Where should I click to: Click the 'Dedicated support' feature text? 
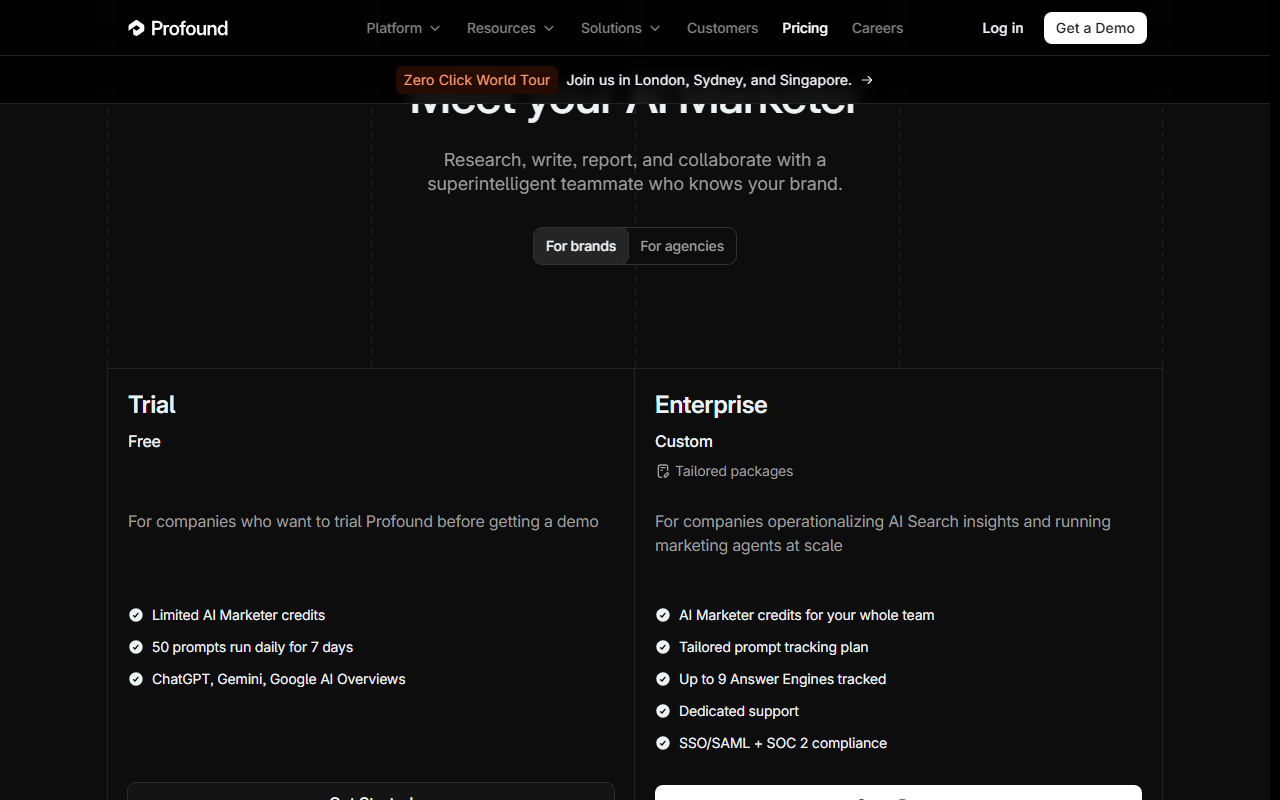tap(739, 711)
